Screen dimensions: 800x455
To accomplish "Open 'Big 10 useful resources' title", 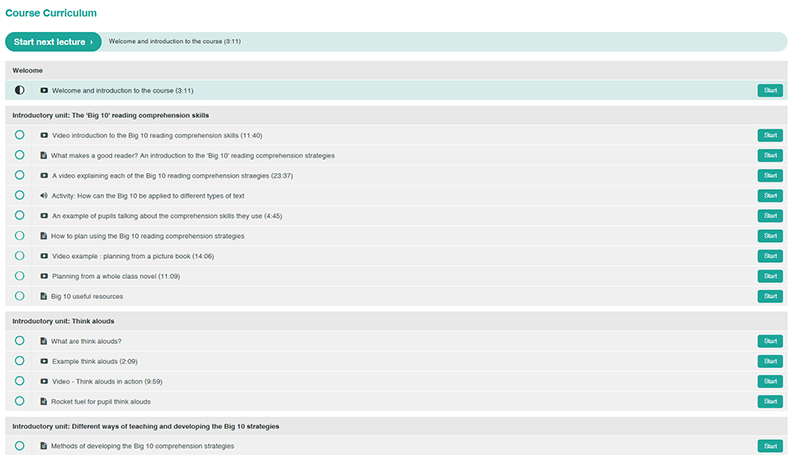I will (87, 296).
